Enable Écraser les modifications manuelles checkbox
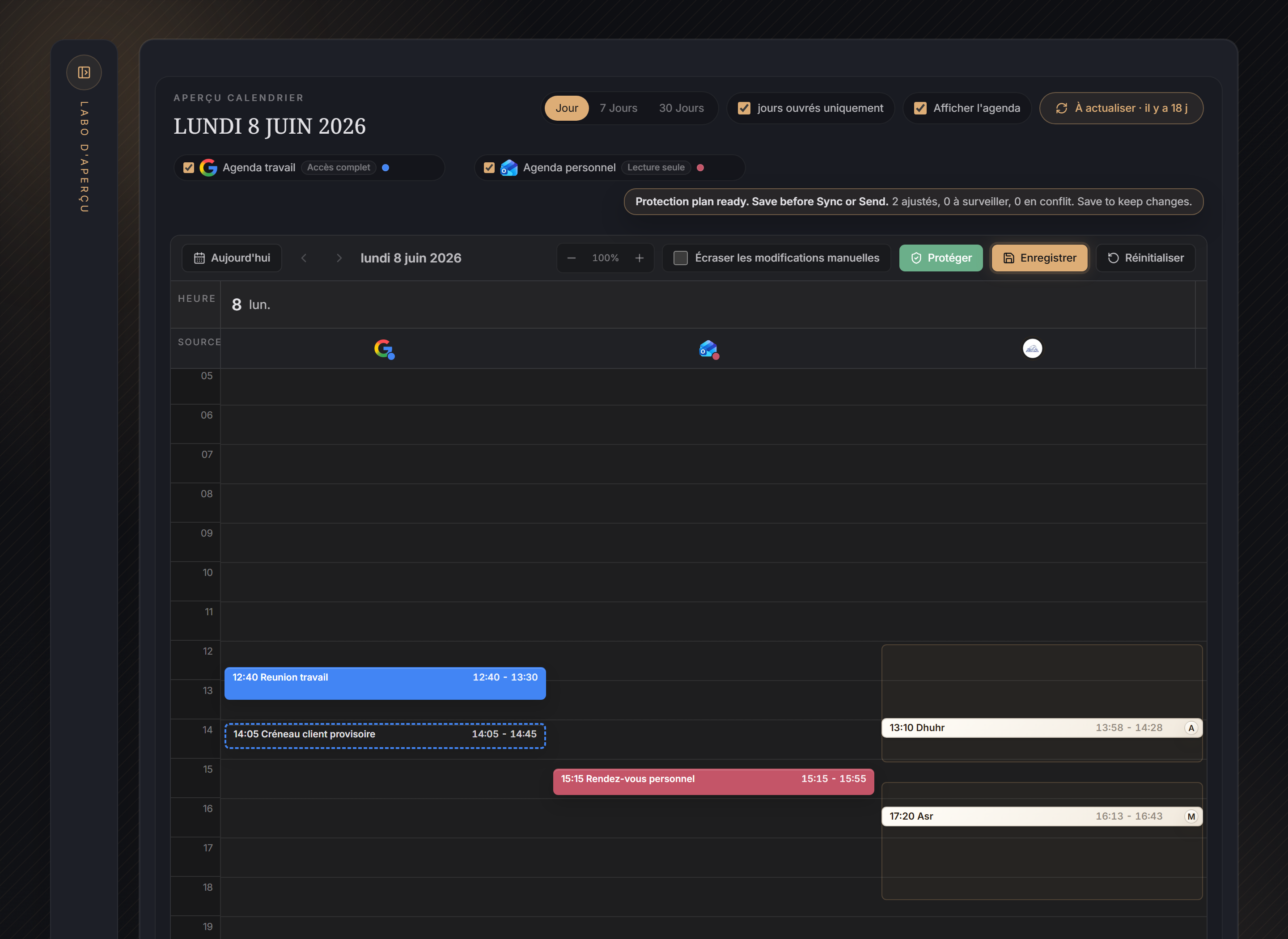Viewport: 1288px width, 939px height. tap(680, 258)
